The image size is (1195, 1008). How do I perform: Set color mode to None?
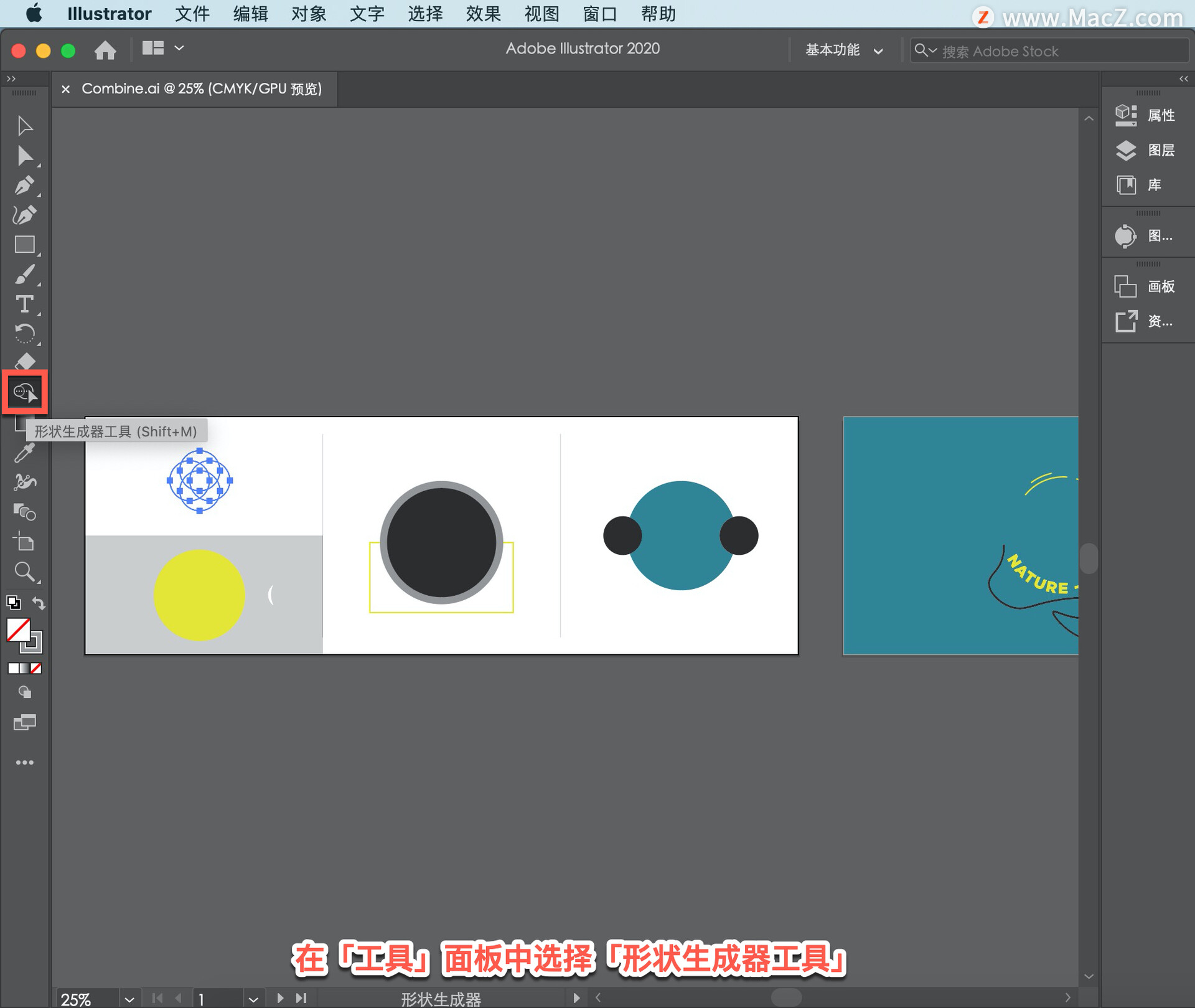coord(37,668)
